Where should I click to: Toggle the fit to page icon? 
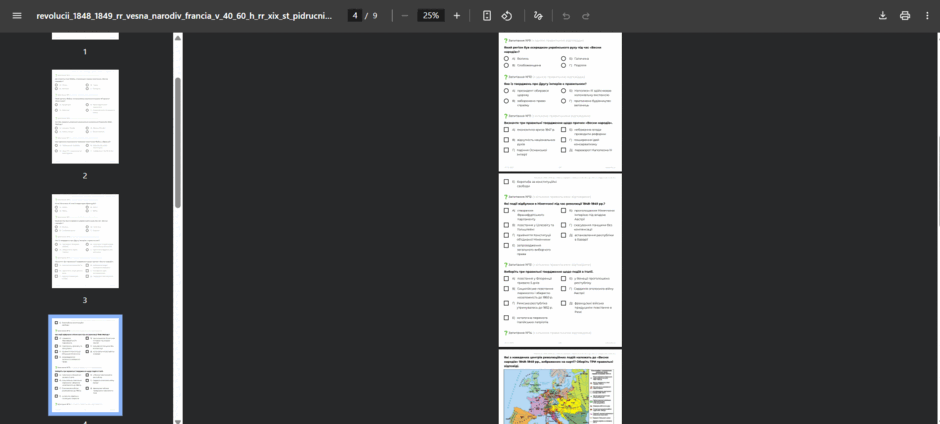click(x=487, y=16)
